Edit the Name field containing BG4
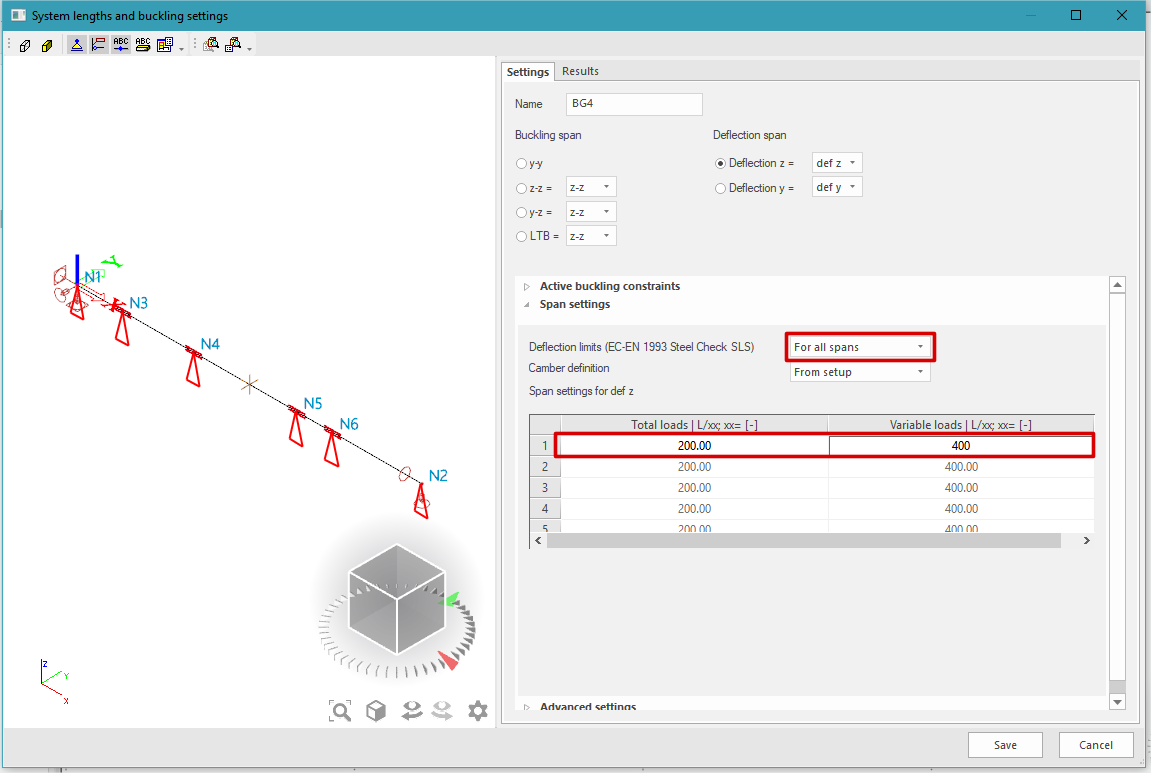1151x773 pixels. click(x=634, y=103)
